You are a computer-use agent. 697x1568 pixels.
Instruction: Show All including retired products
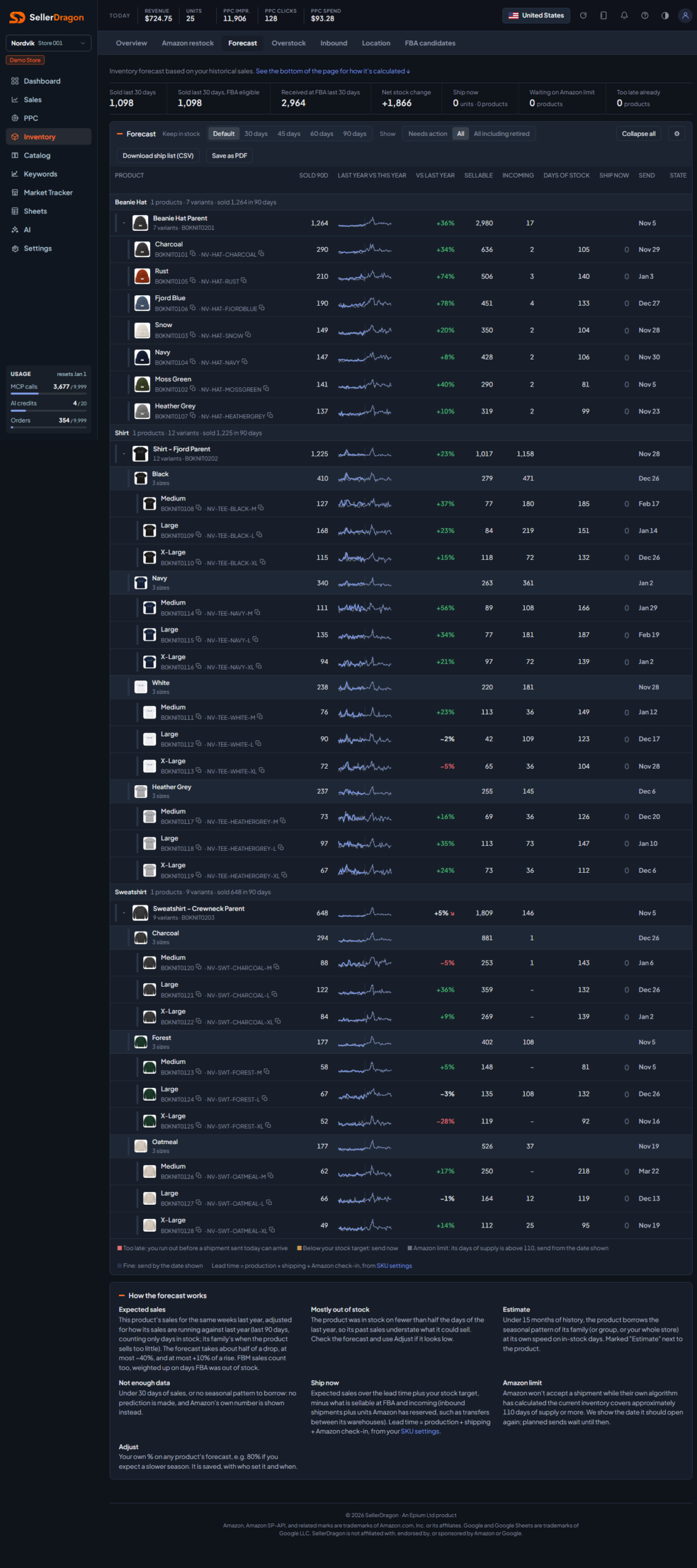click(x=502, y=134)
